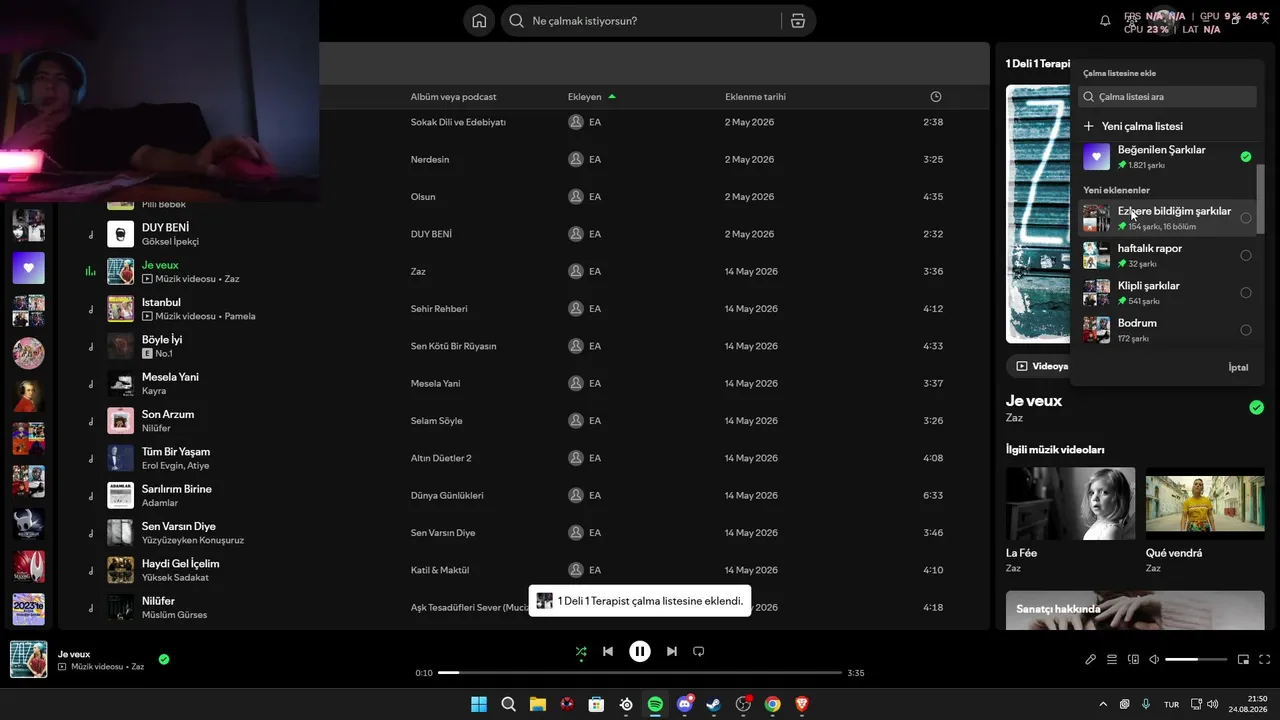This screenshot has height=720, width=1280.
Task: Go to Spotify Home via the house icon
Action: point(479,21)
